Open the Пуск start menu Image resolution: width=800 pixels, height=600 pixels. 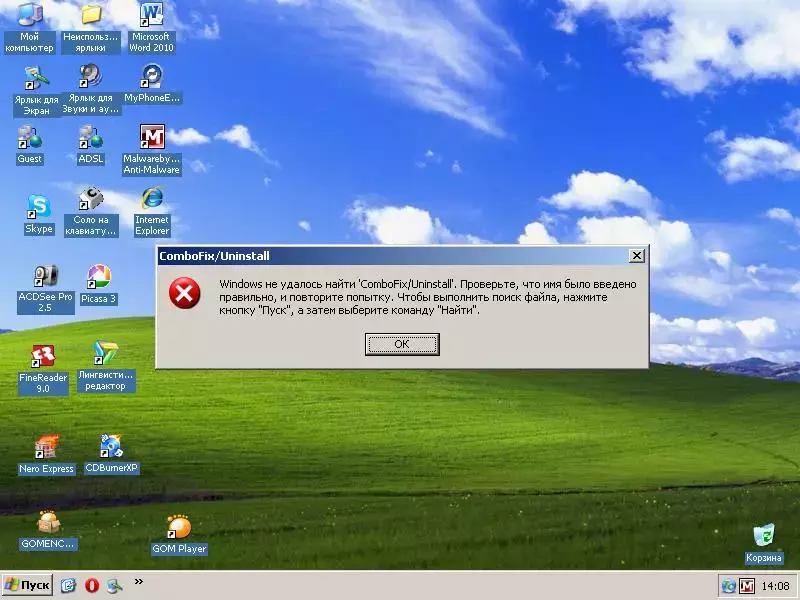[x=27, y=585]
